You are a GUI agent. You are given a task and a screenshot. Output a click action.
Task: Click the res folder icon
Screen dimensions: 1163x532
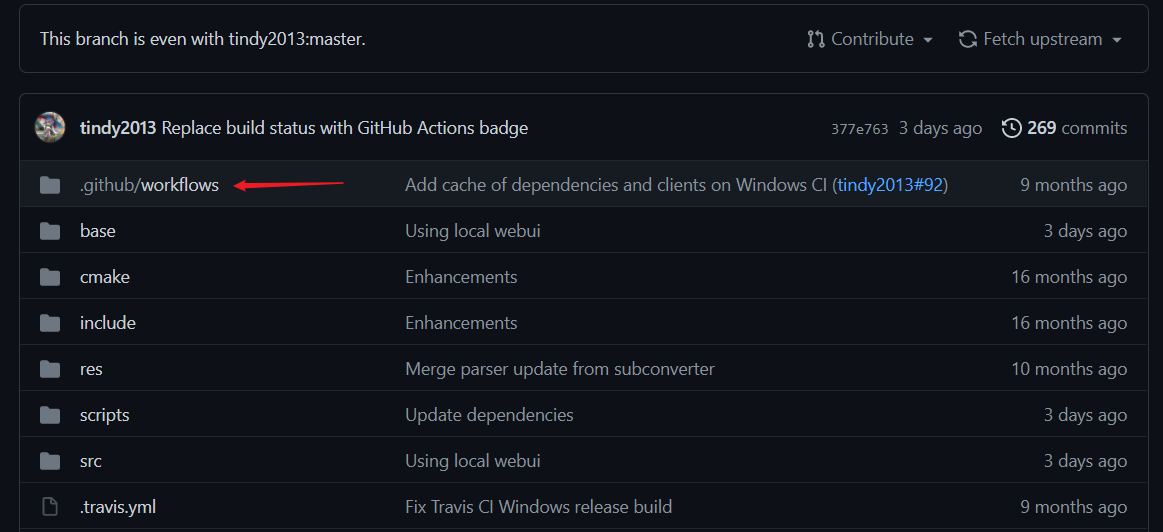(50, 369)
